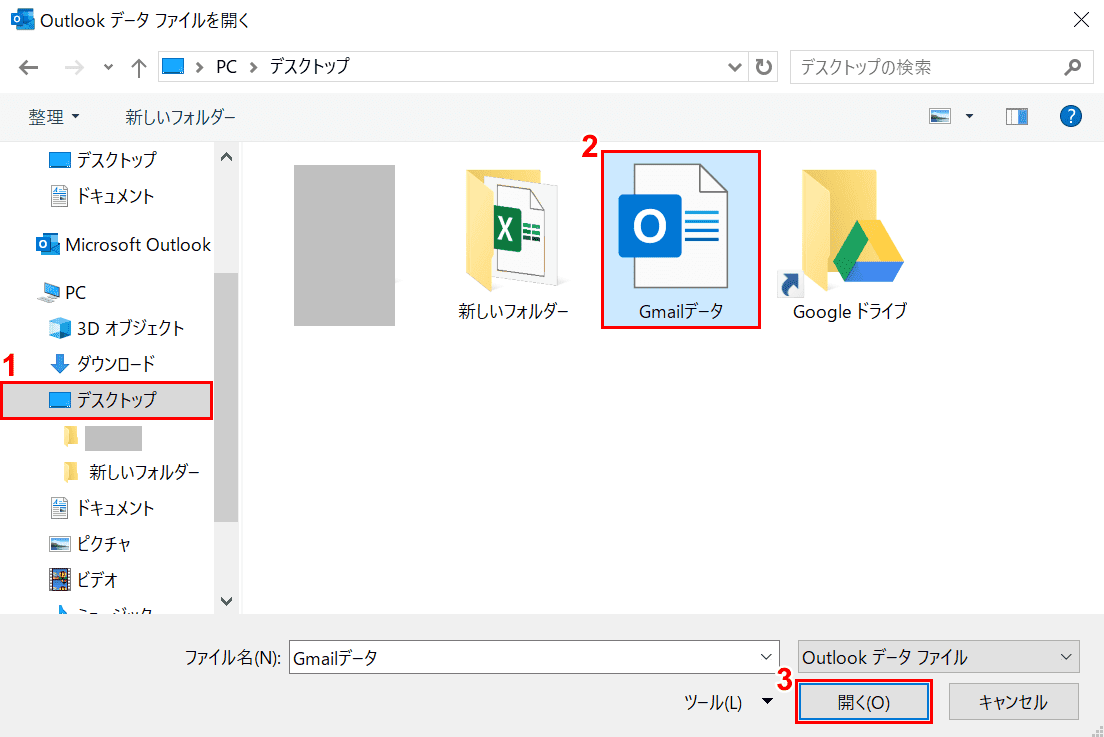The image size is (1104, 737).
Task: Open the 整理 menu
Action: coord(54,117)
